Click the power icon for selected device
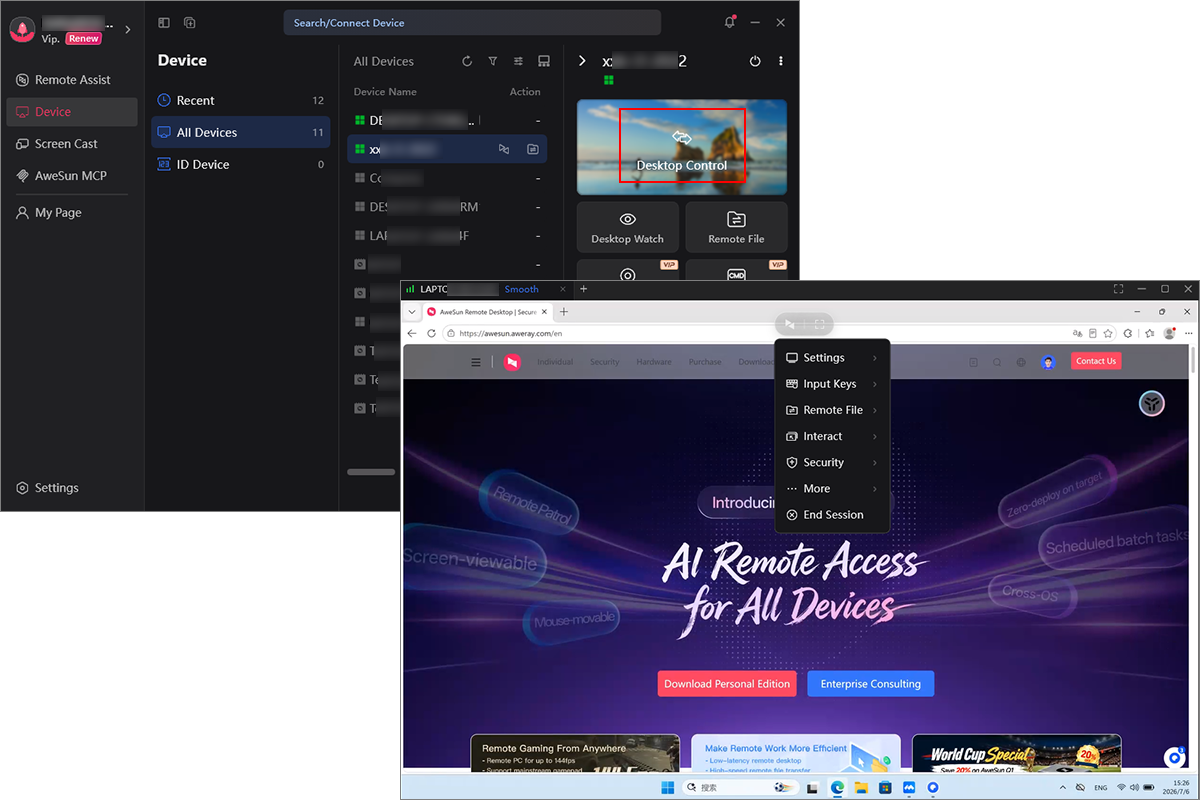Viewport: 1200px width, 800px height. [x=755, y=61]
